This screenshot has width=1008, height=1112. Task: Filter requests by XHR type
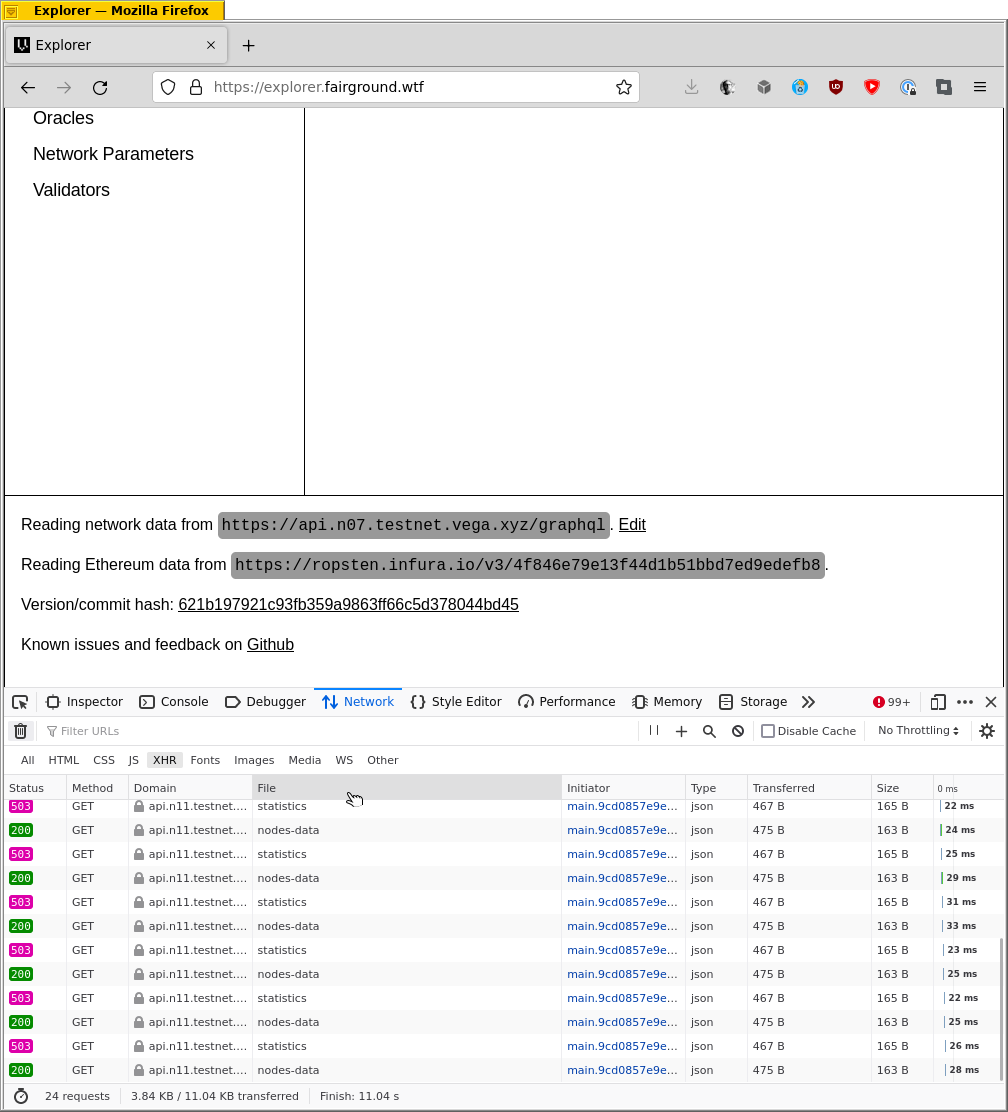point(164,760)
